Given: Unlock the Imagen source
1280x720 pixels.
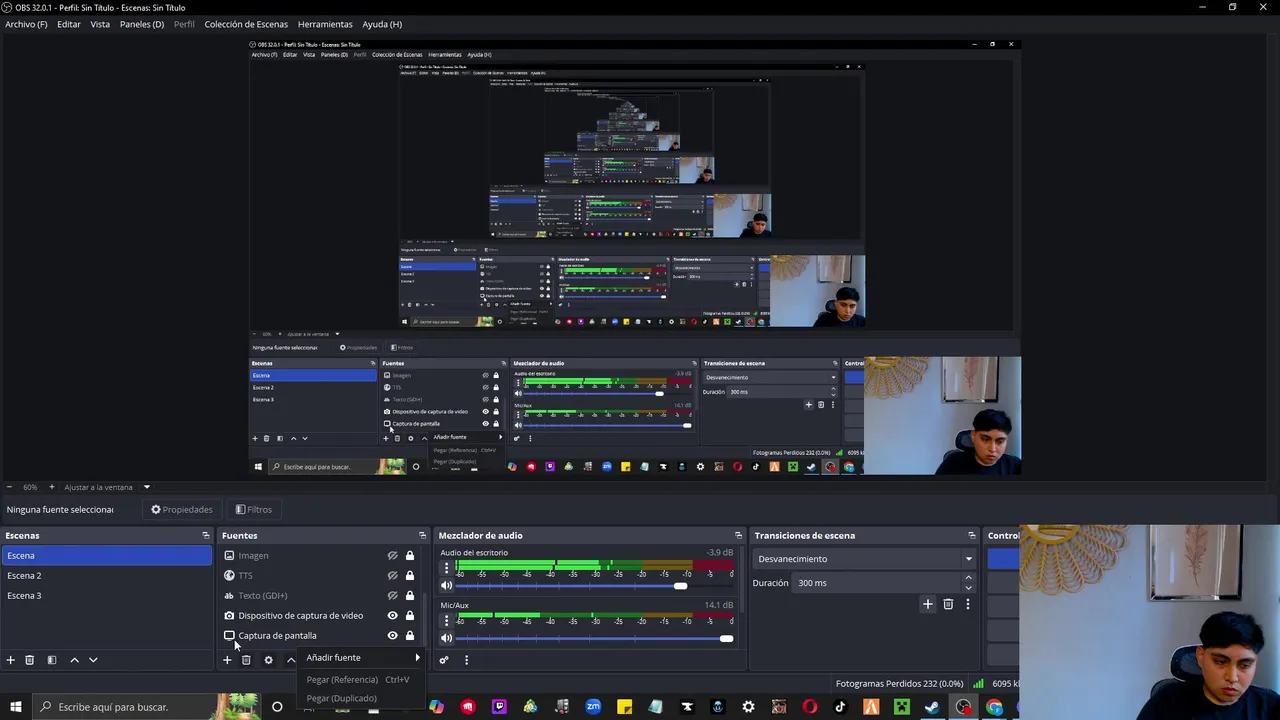Looking at the screenshot, I should pyautogui.click(x=410, y=556).
